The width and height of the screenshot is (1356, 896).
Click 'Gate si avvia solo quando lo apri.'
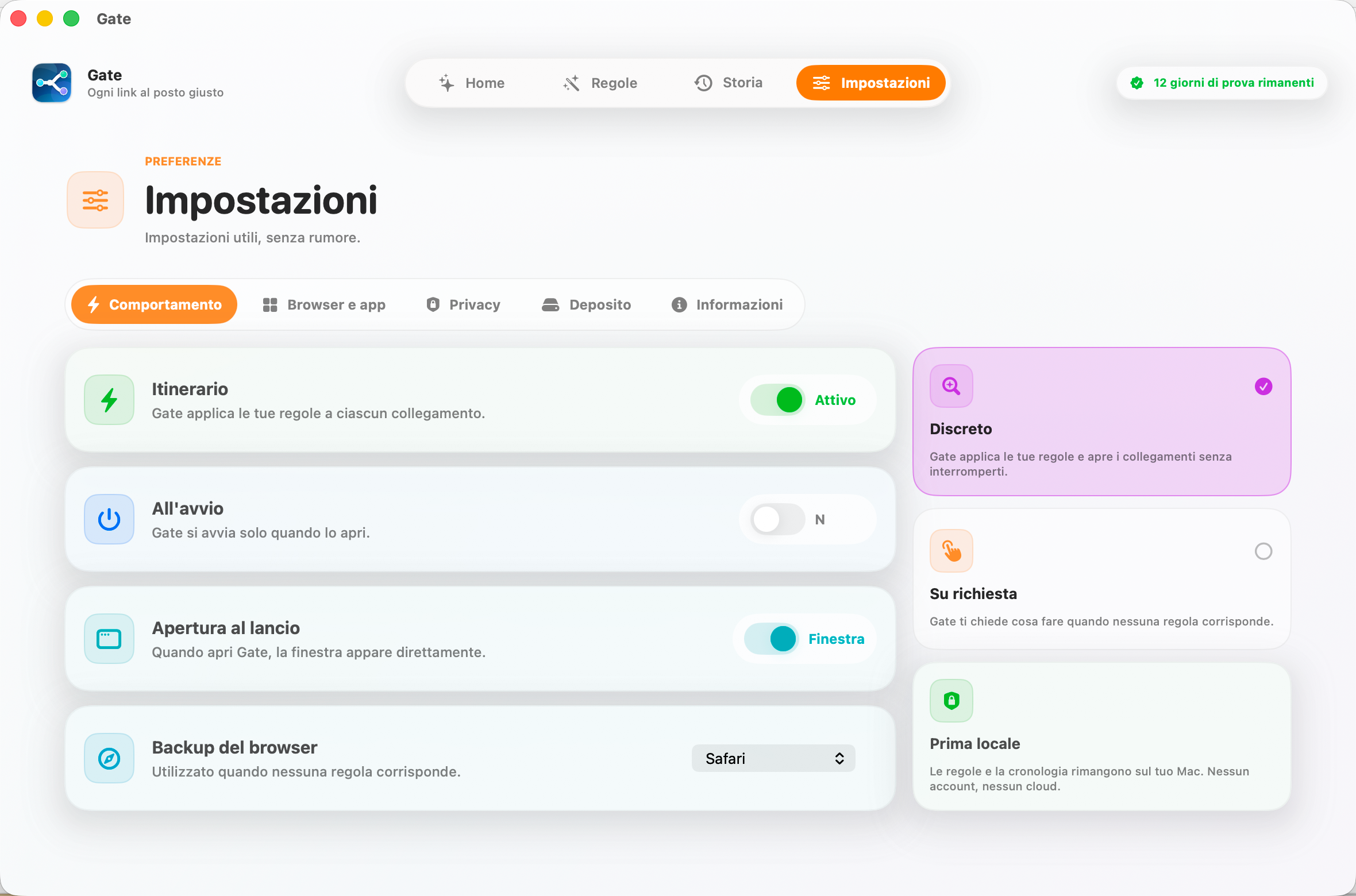tap(261, 533)
